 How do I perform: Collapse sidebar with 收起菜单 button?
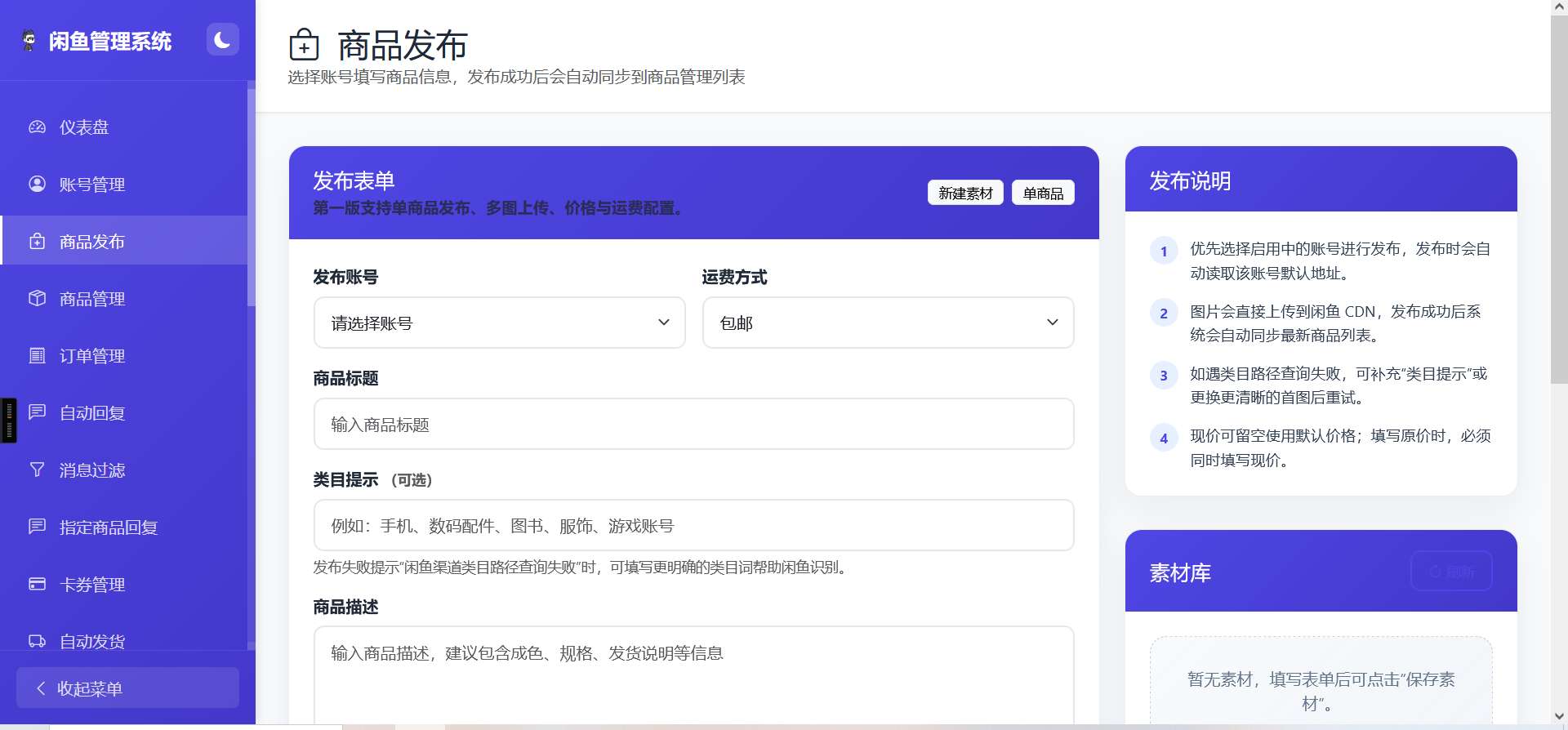point(127,688)
